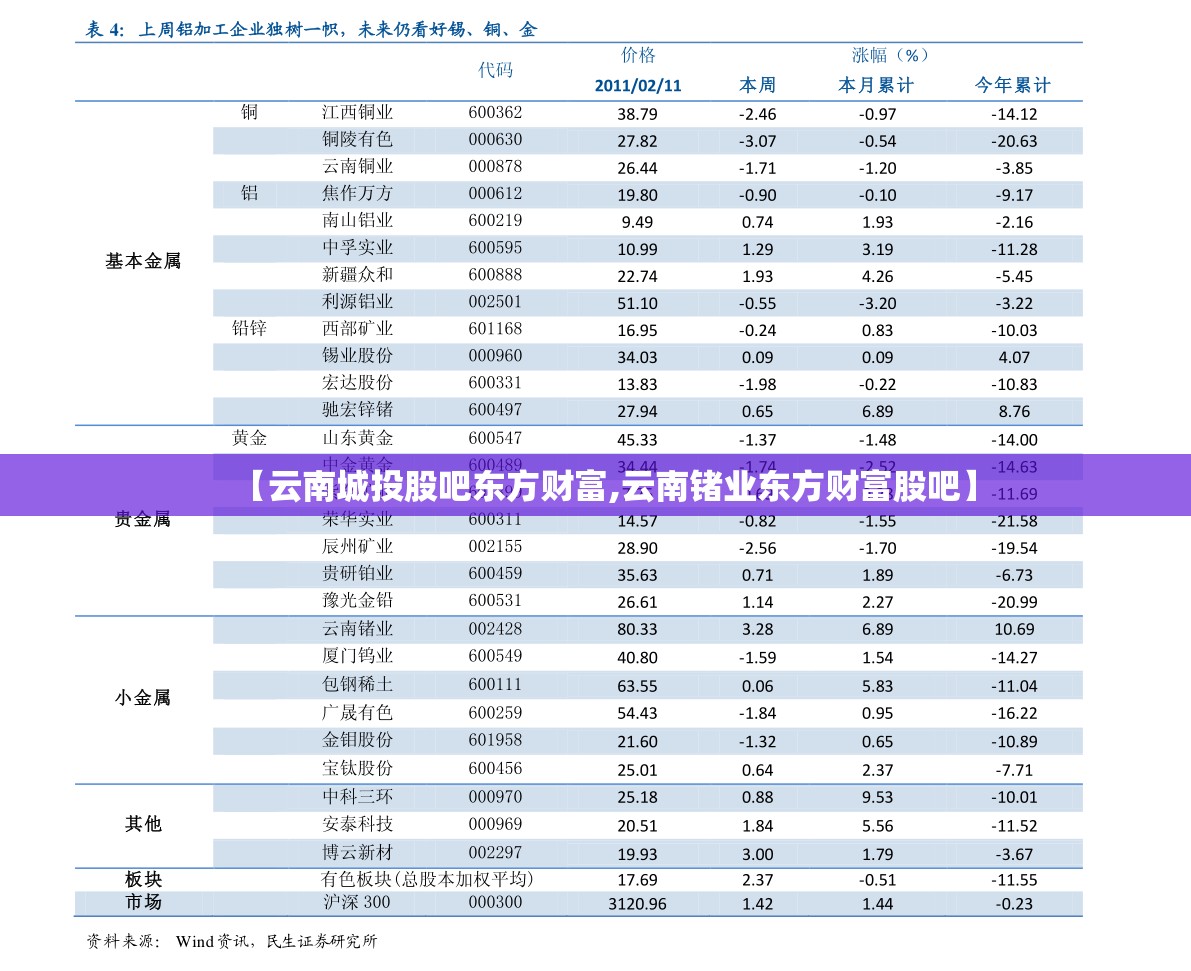
Task: Click the source note 资料来源 Wind资讯
Action: 232,941
